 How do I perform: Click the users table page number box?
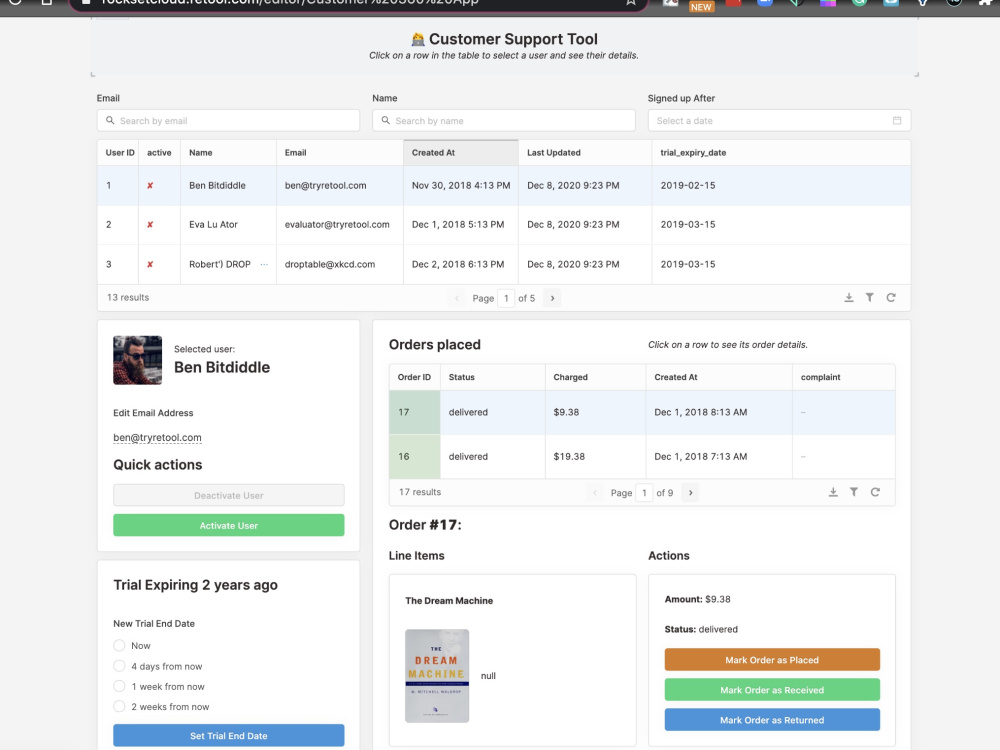click(x=506, y=298)
